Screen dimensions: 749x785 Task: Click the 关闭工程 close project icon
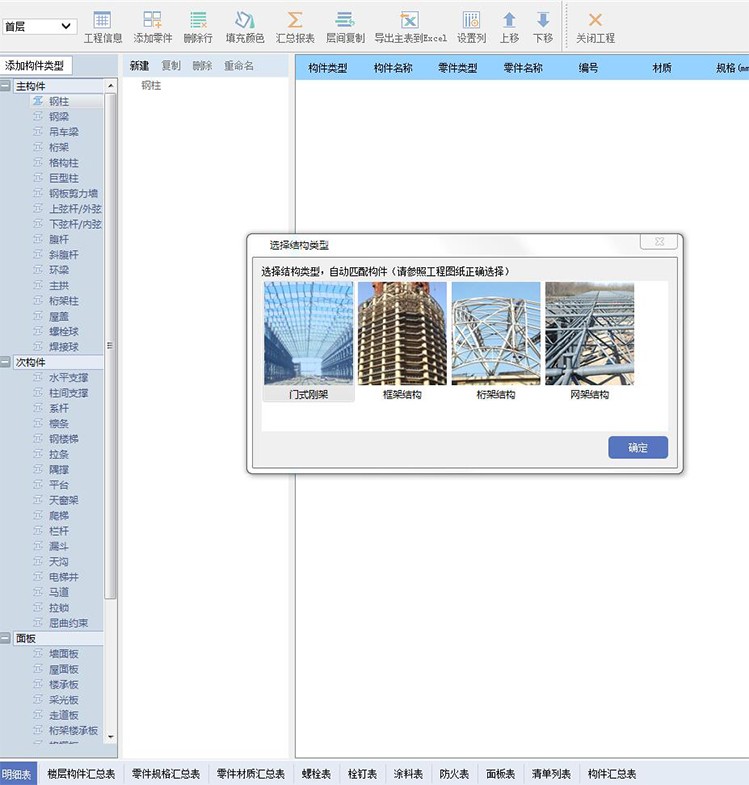coord(595,27)
